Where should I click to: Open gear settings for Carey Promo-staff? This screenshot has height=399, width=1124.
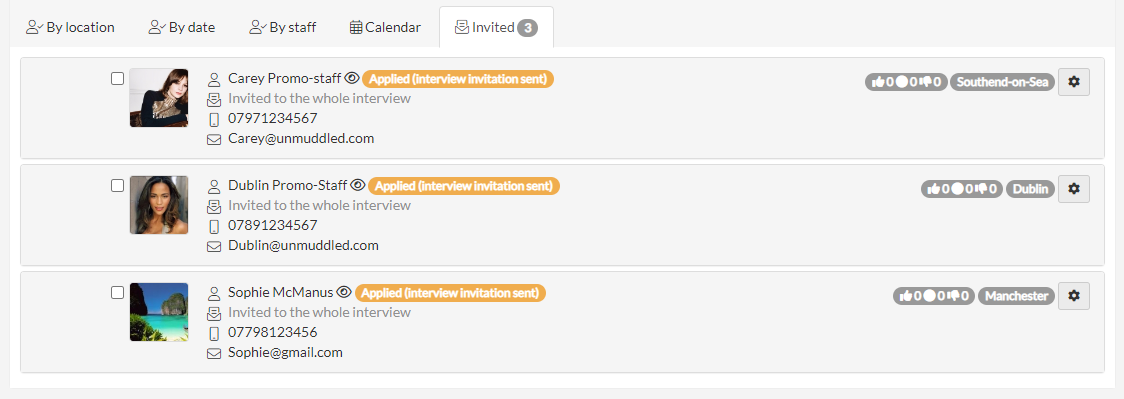pyautogui.click(x=1073, y=82)
